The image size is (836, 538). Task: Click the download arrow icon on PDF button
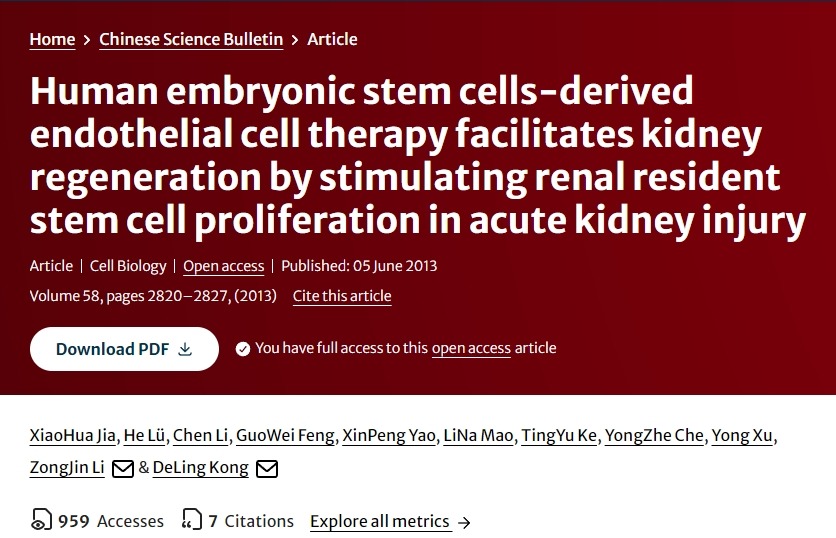click(185, 349)
